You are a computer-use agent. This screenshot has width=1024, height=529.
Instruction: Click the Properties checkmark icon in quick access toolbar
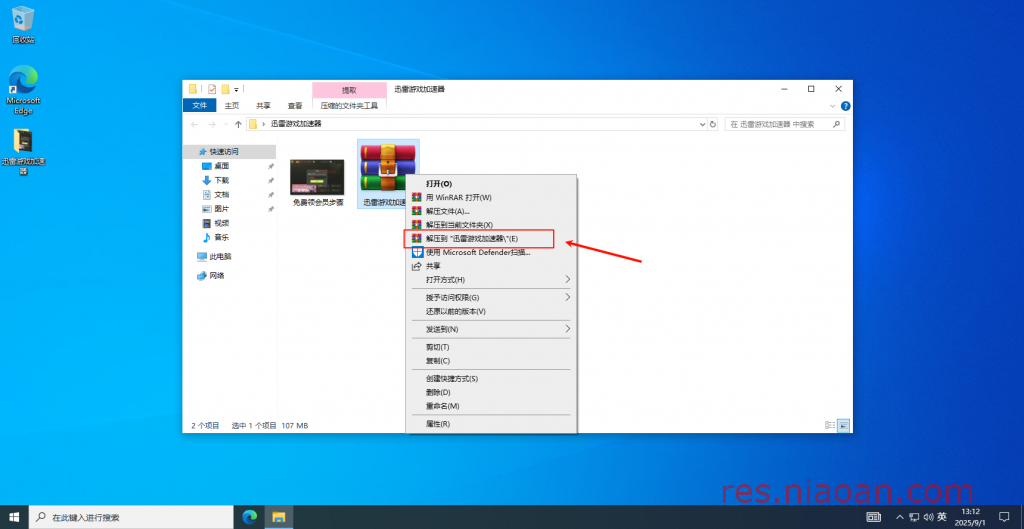pos(212,89)
